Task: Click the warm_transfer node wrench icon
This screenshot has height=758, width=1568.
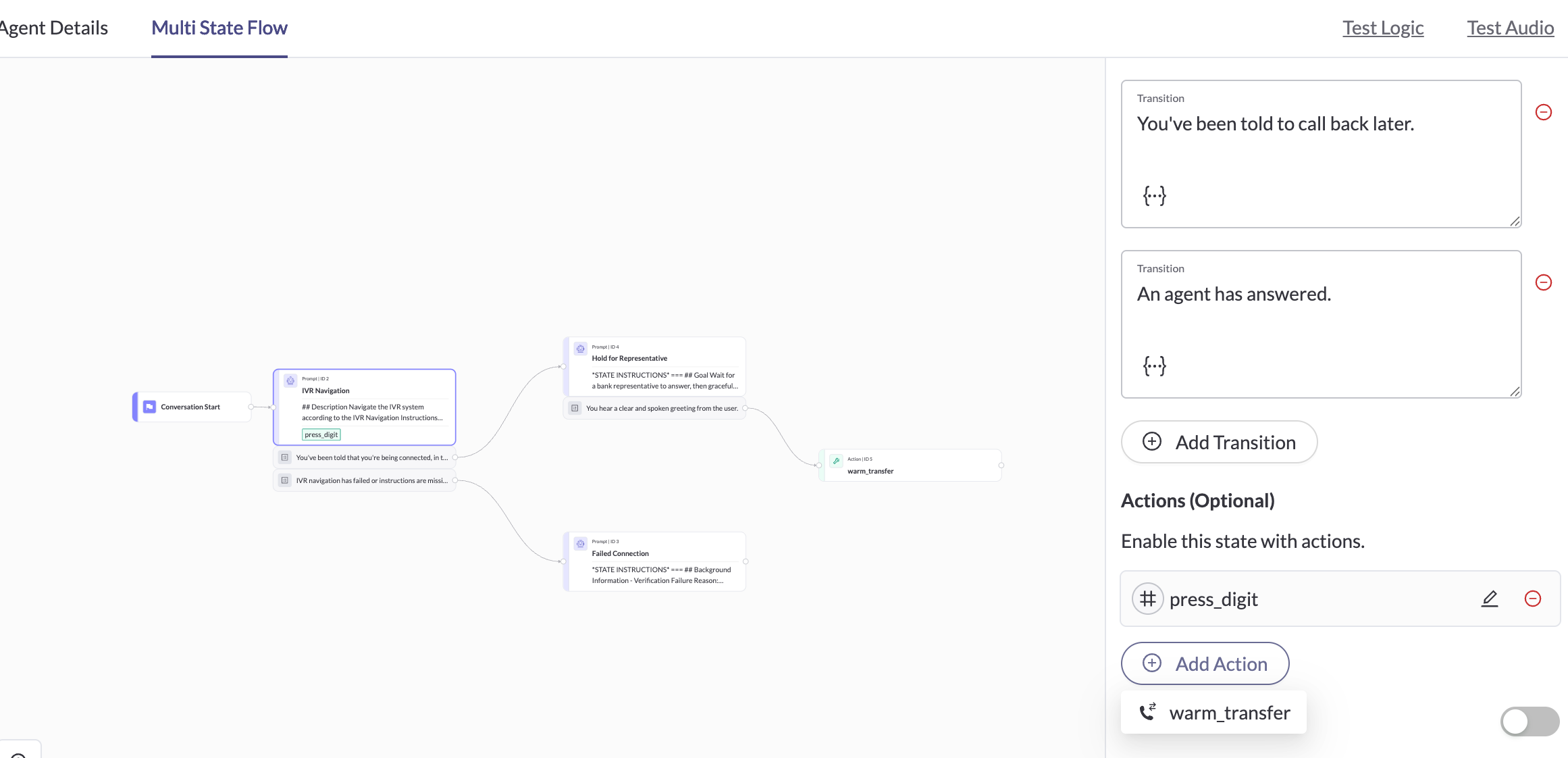Action: (x=836, y=461)
